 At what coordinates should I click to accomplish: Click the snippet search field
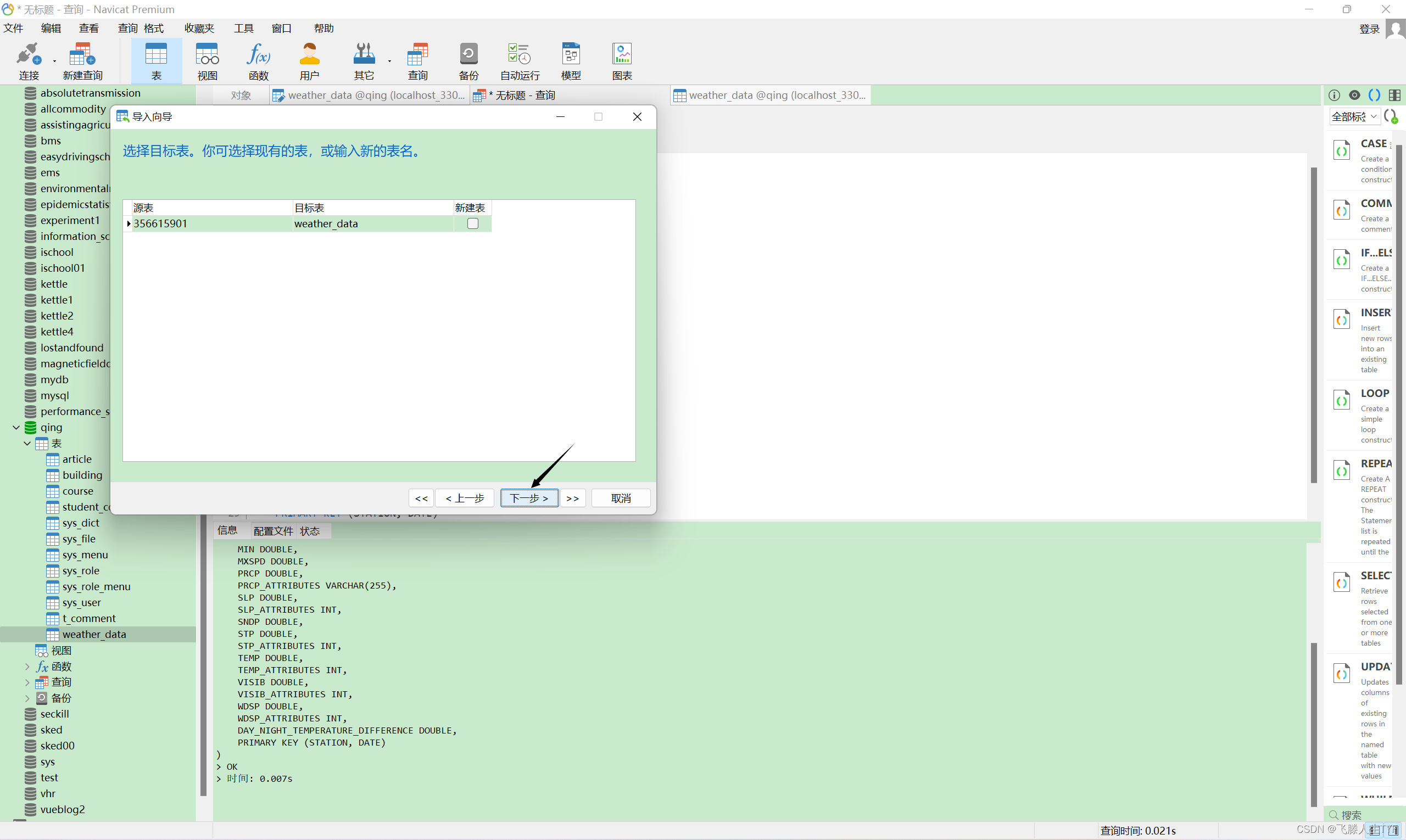(x=1365, y=815)
